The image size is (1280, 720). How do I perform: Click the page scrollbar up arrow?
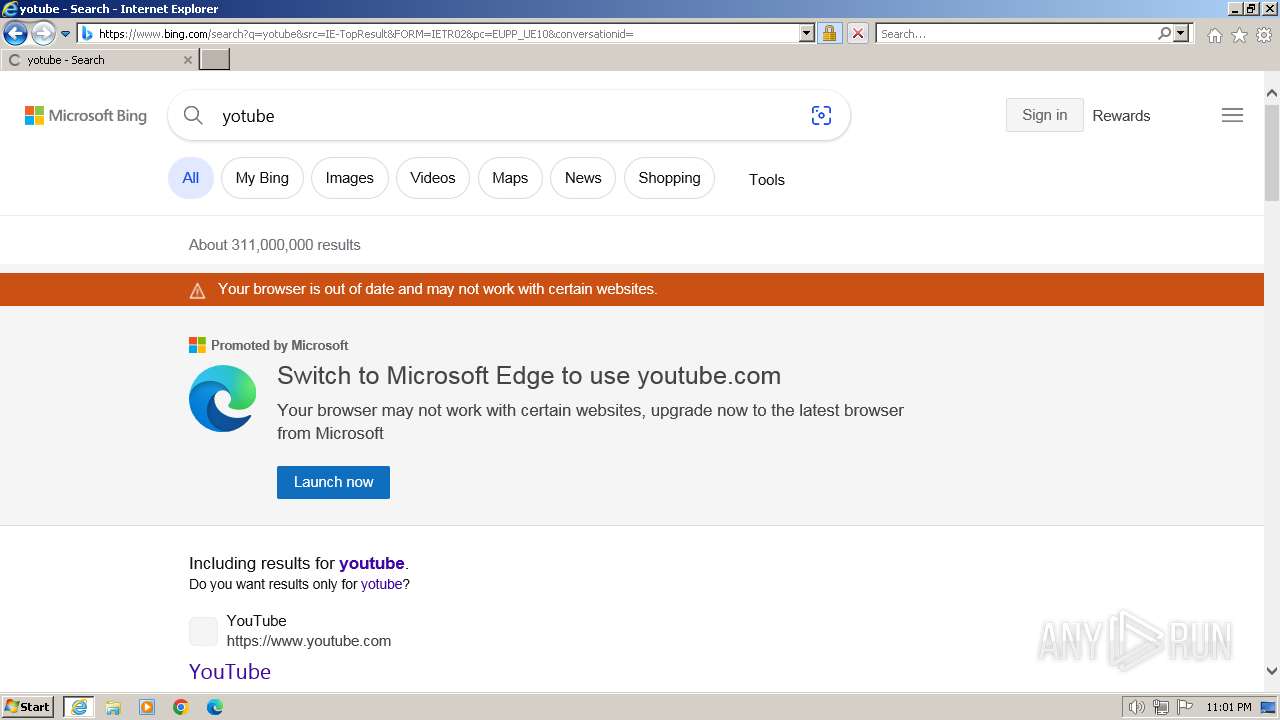1271,93
